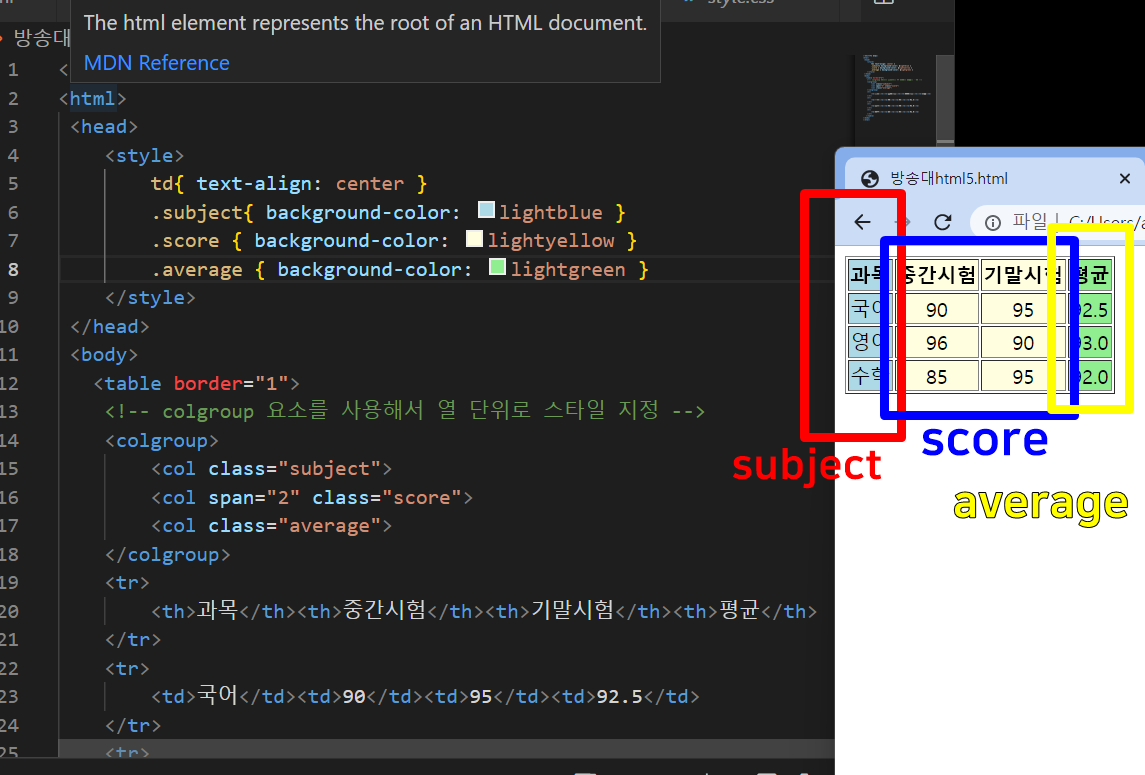Click the lightgreen color swatch
Image resolution: width=1145 pixels, height=775 pixels.
(497, 267)
